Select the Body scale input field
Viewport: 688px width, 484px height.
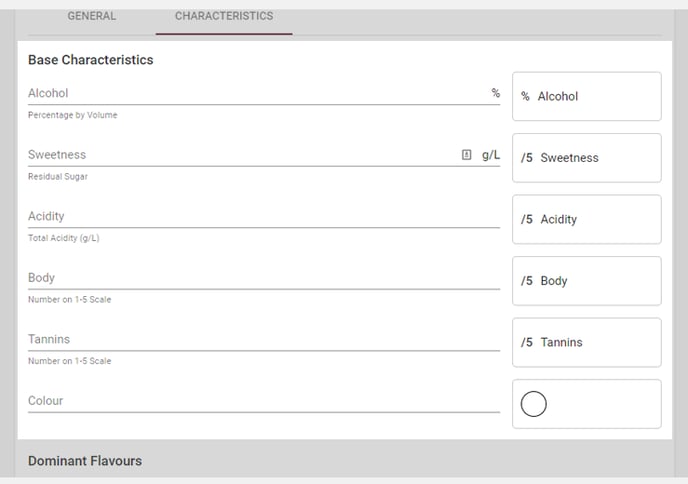(264, 278)
